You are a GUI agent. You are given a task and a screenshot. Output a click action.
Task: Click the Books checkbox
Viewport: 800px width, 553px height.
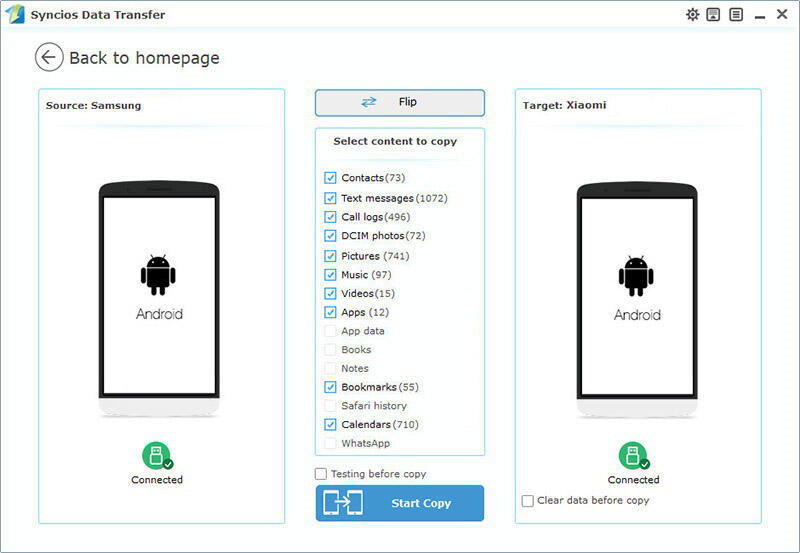pos(330,350)
